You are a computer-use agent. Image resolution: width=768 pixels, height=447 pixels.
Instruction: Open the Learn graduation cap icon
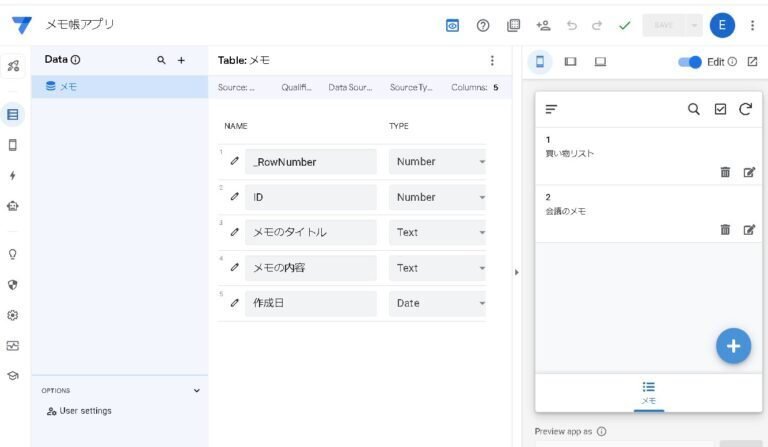[13, 376]
